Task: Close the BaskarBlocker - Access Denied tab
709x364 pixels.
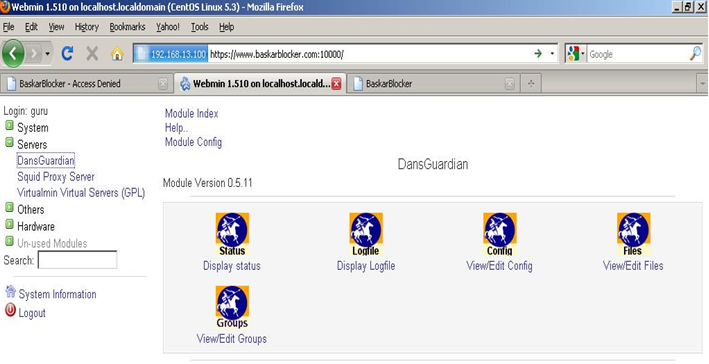Action: click(x=163, y=84)
